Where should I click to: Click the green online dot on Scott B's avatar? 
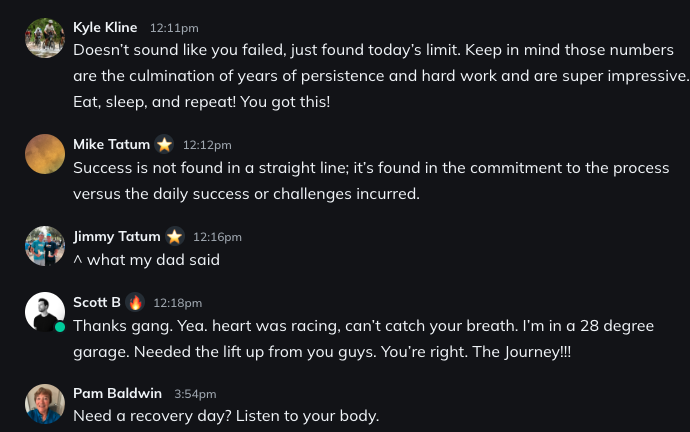(60, 327)
